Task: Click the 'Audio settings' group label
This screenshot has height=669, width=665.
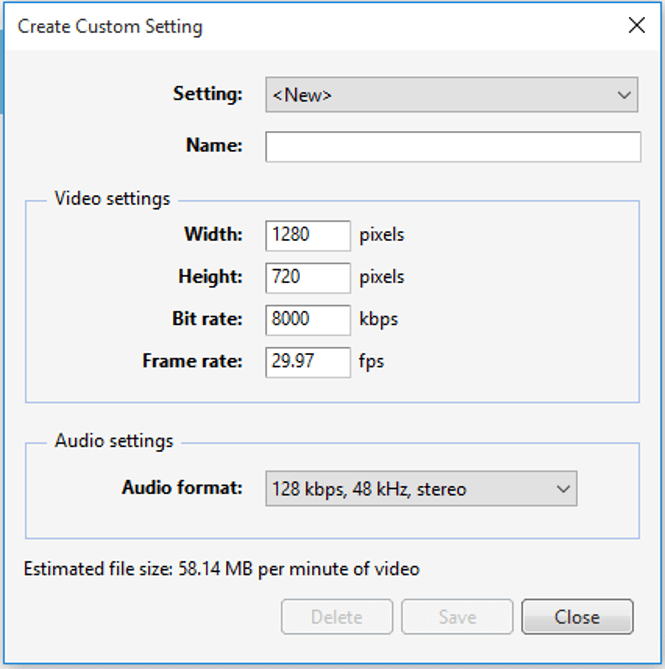Action: tap(114, 441)
